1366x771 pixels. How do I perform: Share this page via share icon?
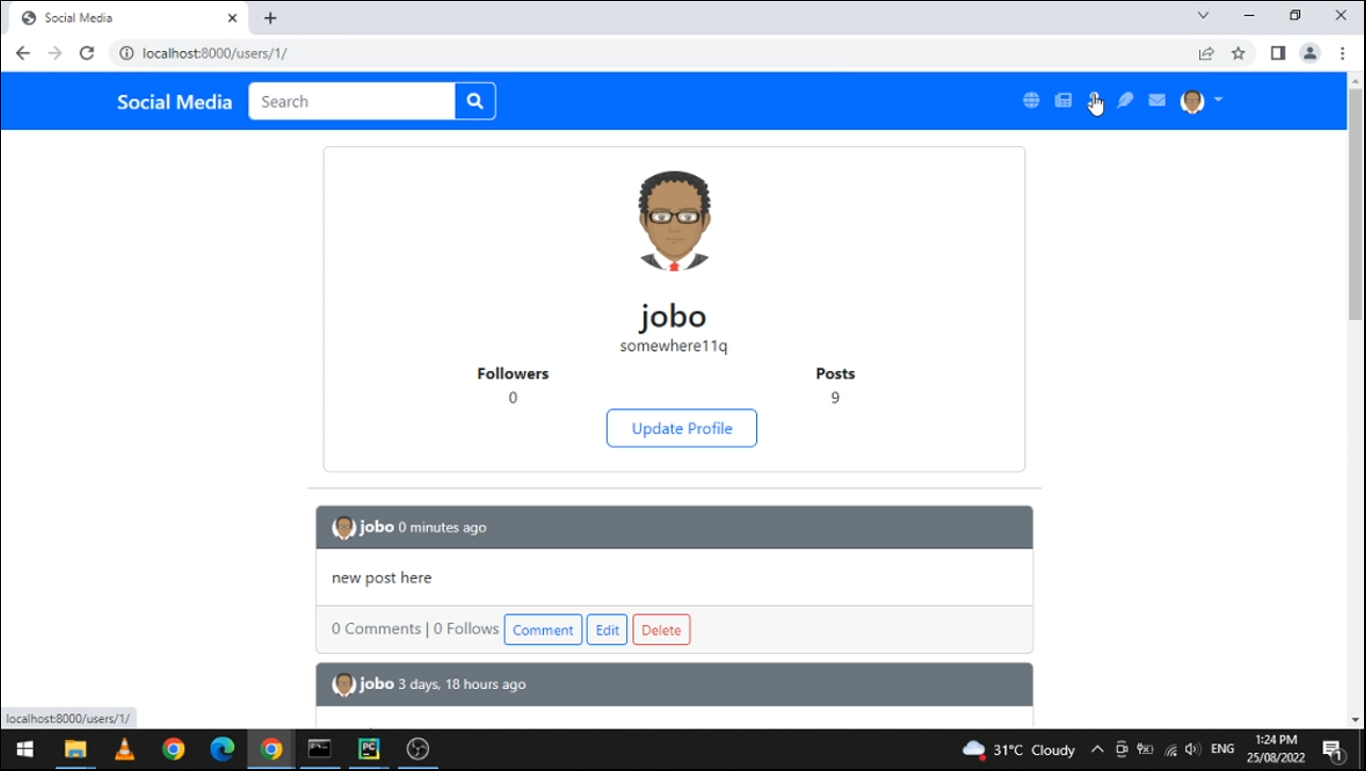tap(1206, 53)
